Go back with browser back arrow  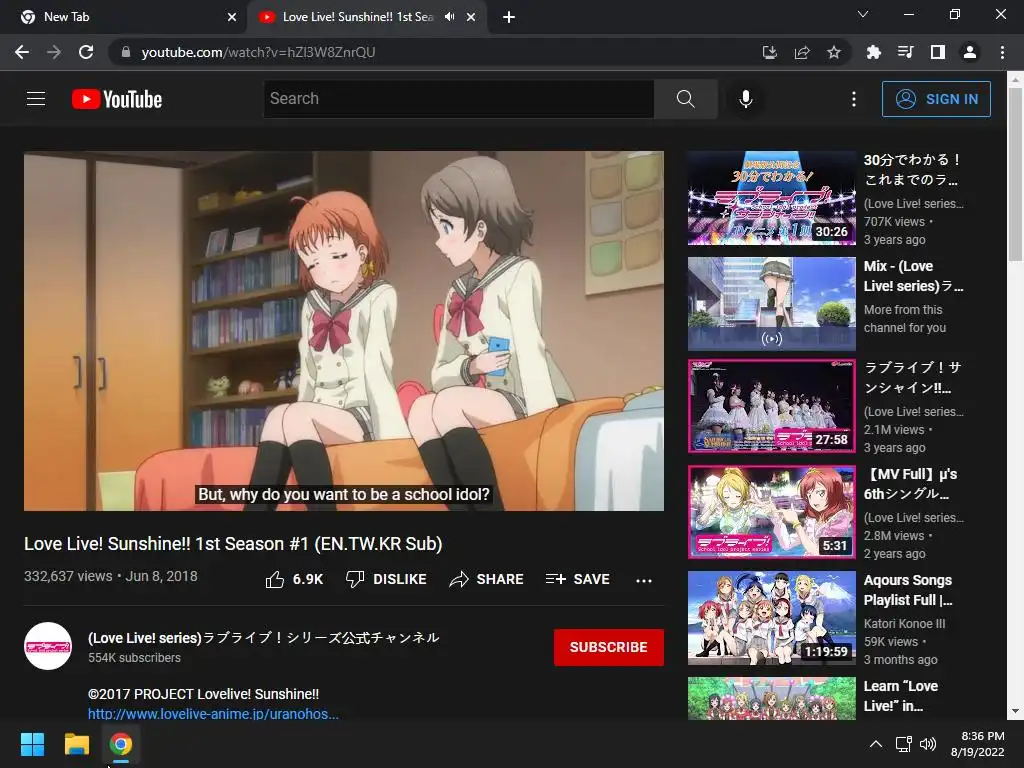(22, 52)
